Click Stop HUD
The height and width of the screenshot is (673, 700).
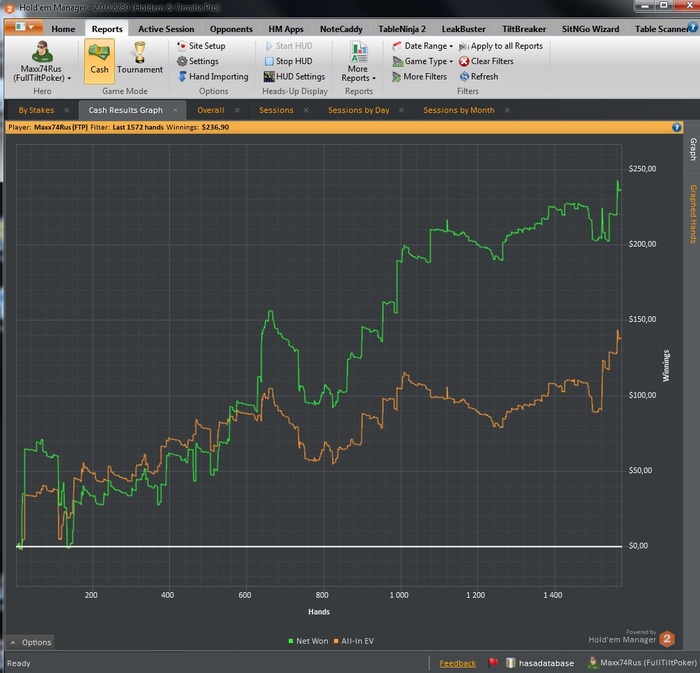288,61
